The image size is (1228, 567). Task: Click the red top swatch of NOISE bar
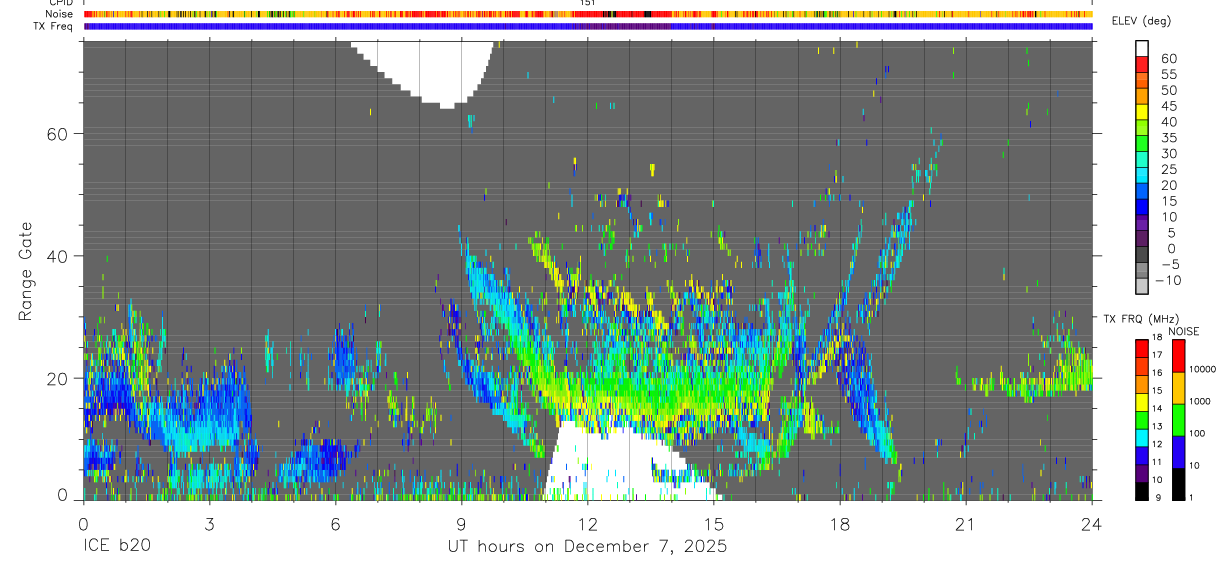click(x=1178, y=356)
